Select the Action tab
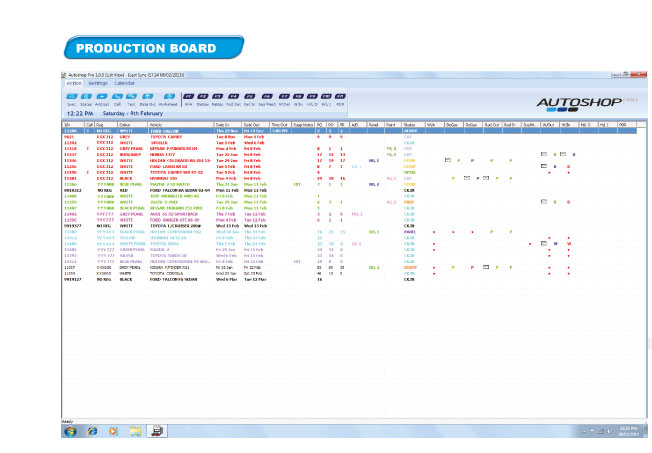This screenshot has height=453, width=652. [74, 83]
